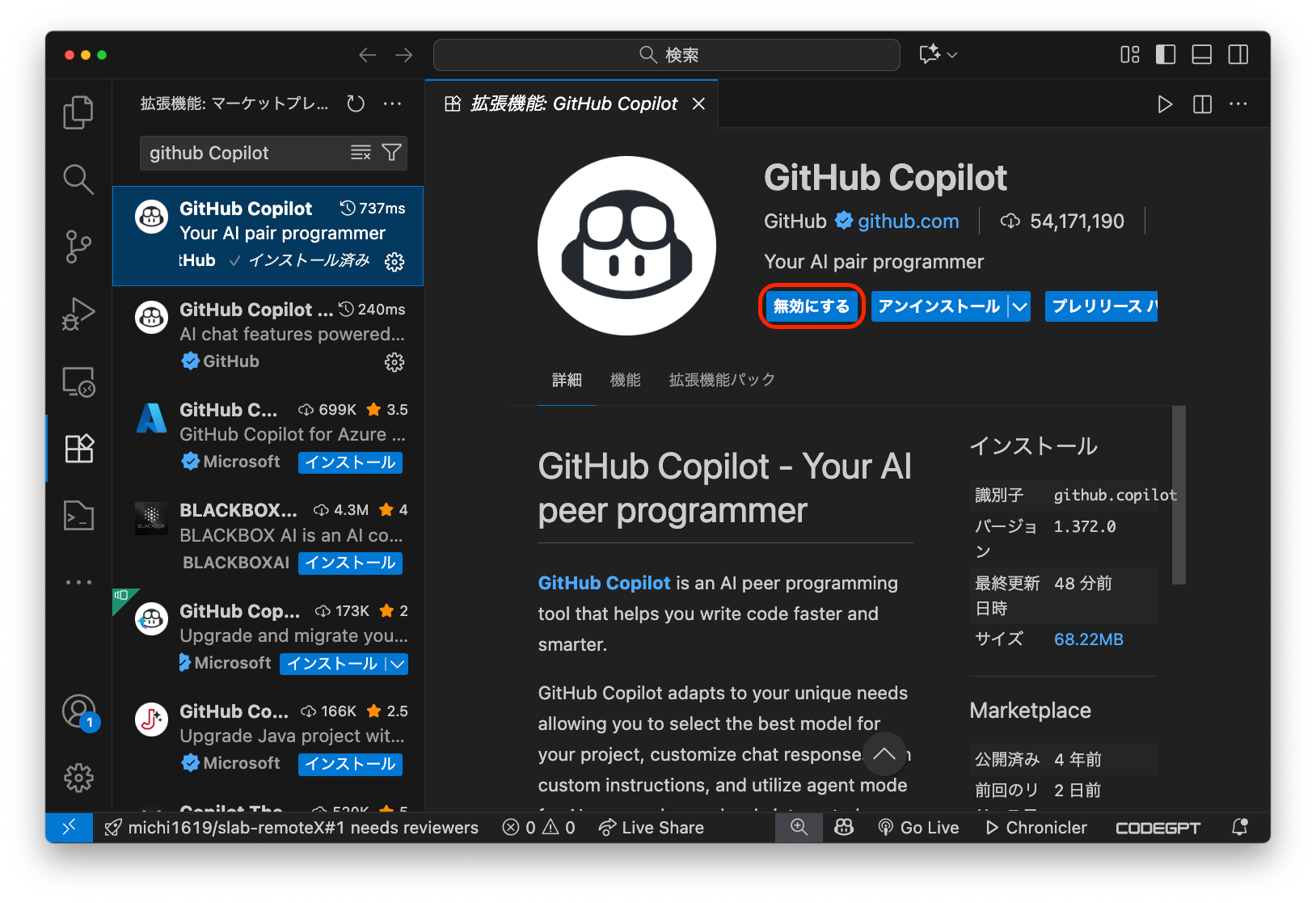Viewport: 1316px width, 903px height.
Task: Expand install options for GitHub Copilot upgrade extension
Action: tap(397, 664)
